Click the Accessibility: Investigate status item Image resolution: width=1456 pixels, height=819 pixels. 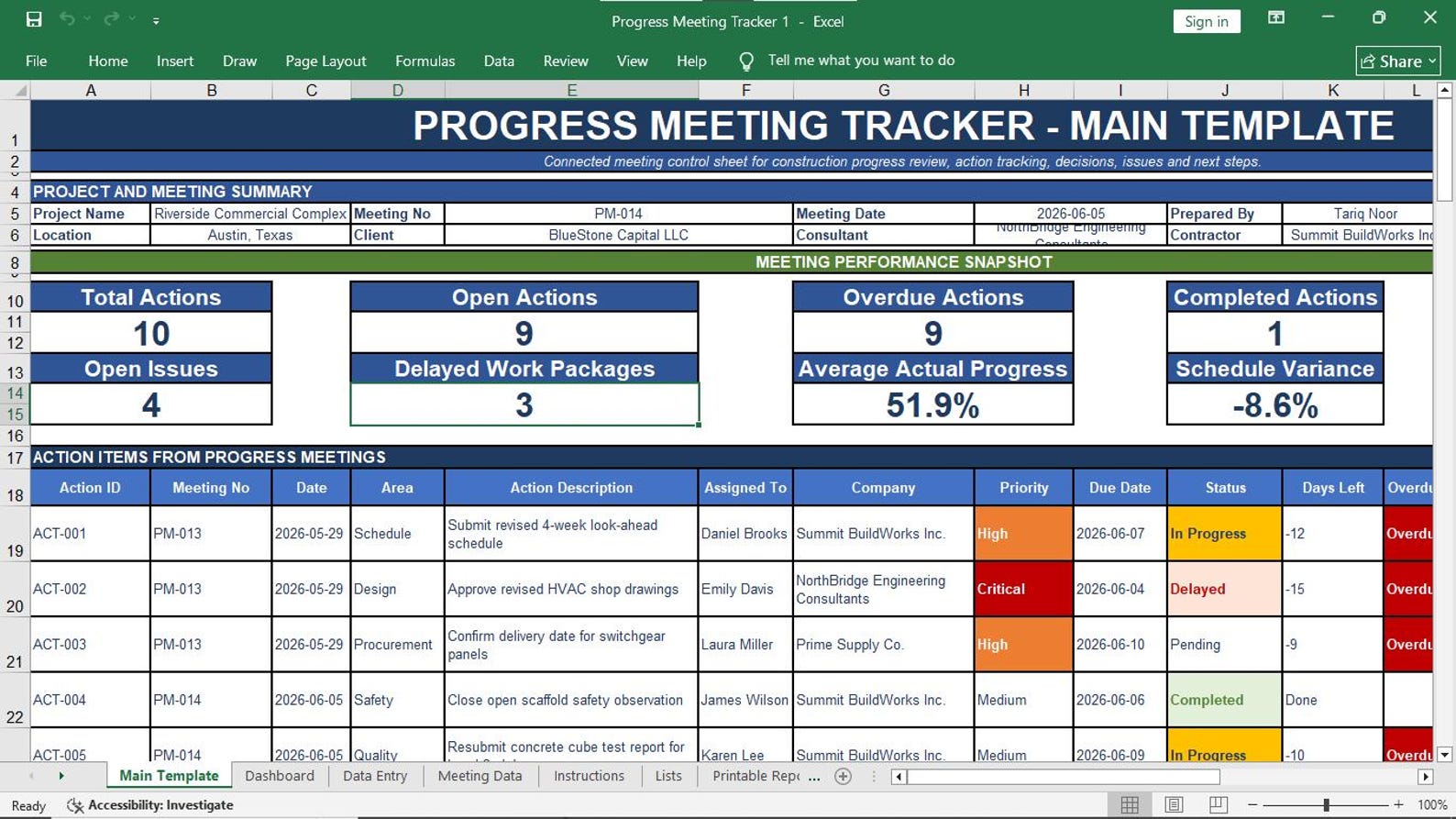[x=151, y=805]
